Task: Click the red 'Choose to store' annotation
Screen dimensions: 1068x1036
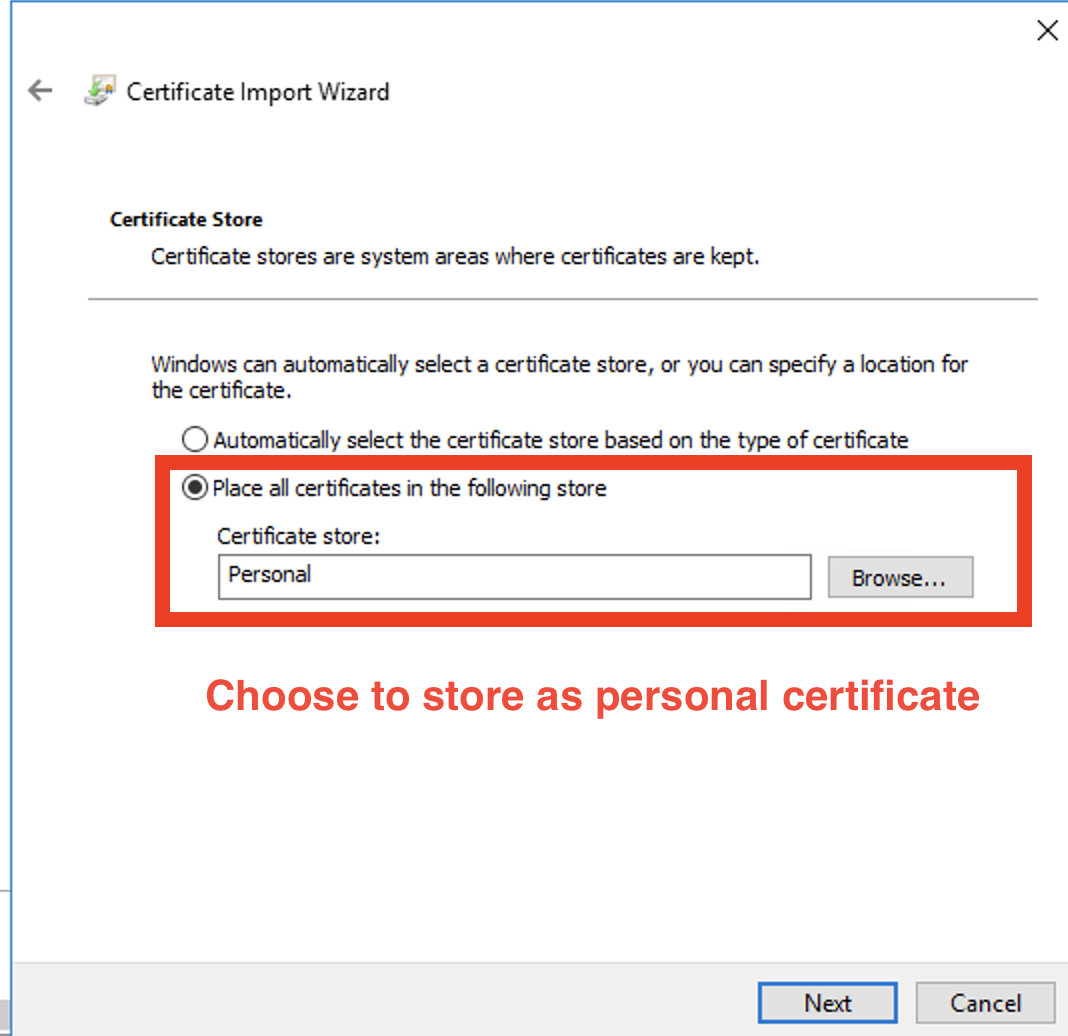Action: tap(592, 696)
